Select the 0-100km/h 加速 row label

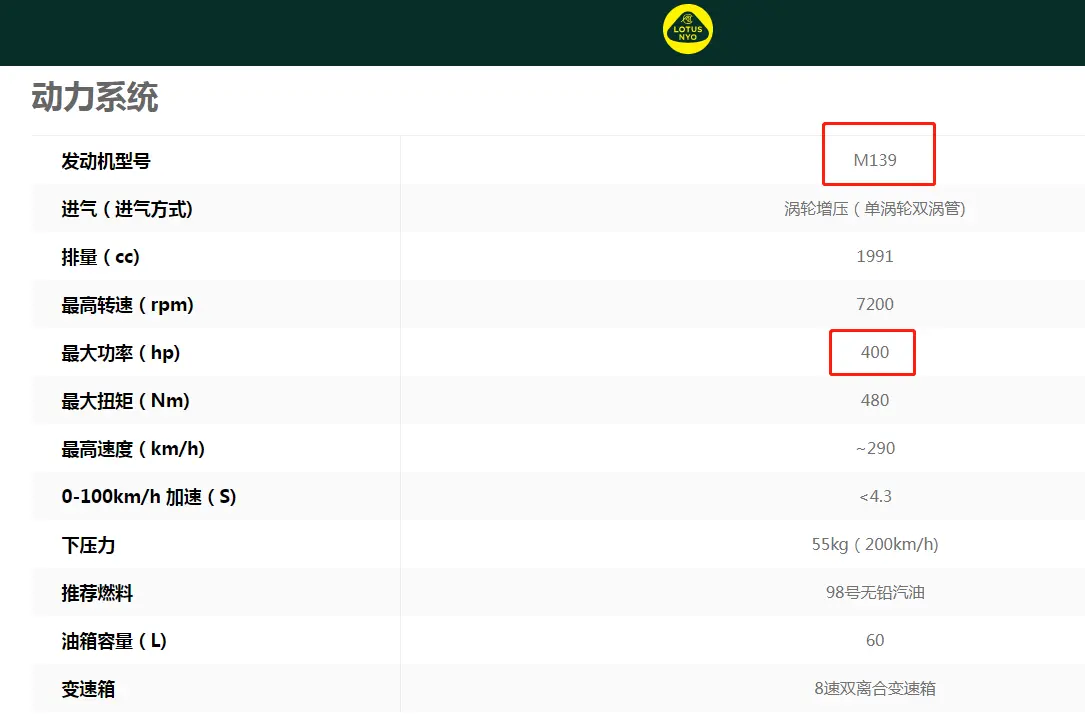[x=148, y=497]
